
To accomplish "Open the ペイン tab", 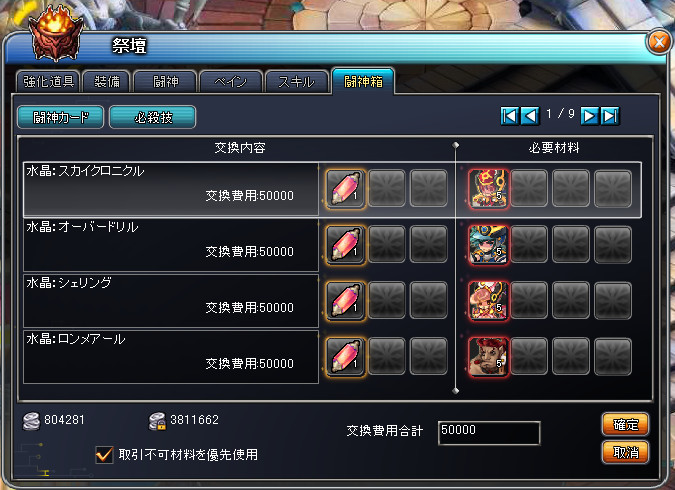I will (x=231, y=81).
